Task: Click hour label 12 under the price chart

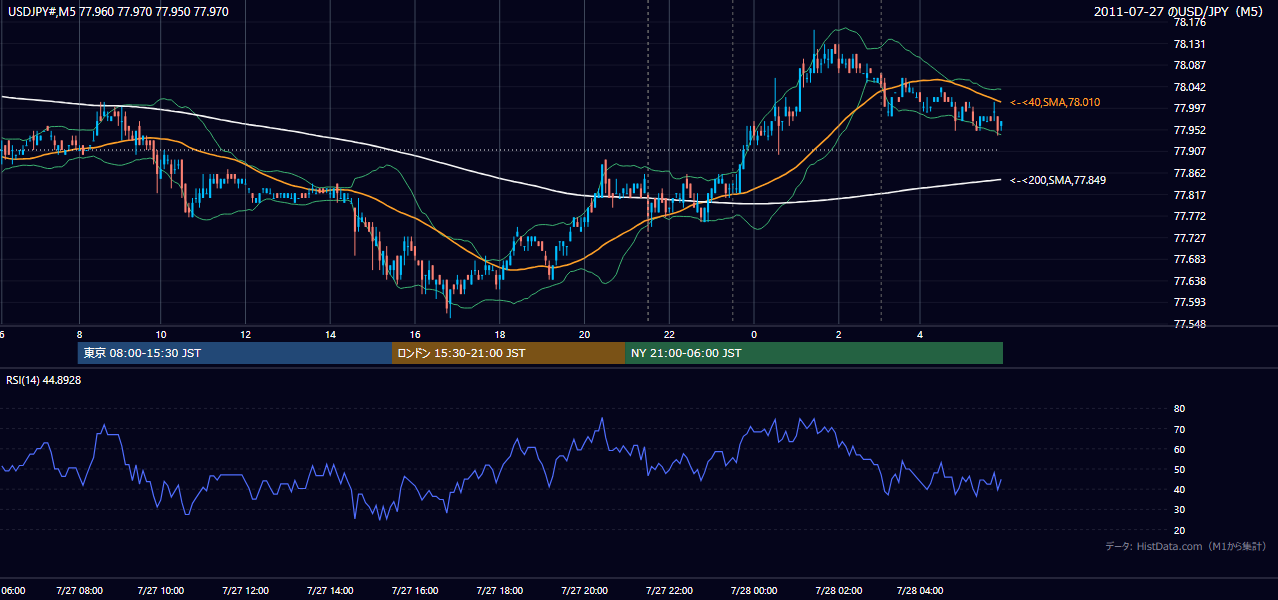Action: (245, 334)
